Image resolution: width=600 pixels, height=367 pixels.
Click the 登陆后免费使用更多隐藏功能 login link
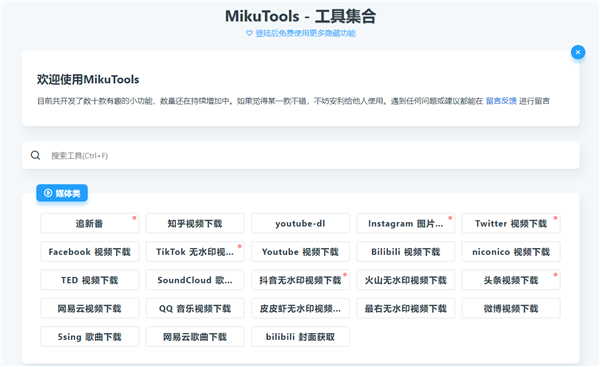click(305, 33)
